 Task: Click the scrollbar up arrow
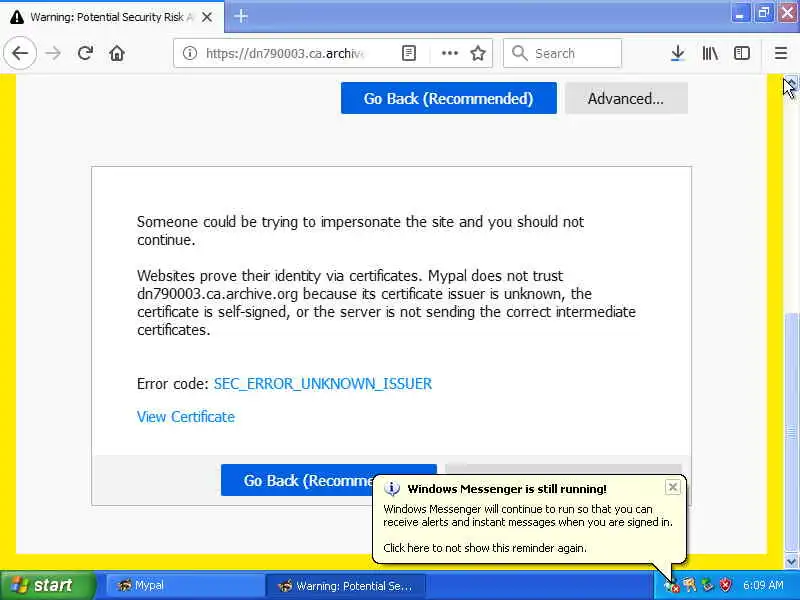tap(791, 82)
